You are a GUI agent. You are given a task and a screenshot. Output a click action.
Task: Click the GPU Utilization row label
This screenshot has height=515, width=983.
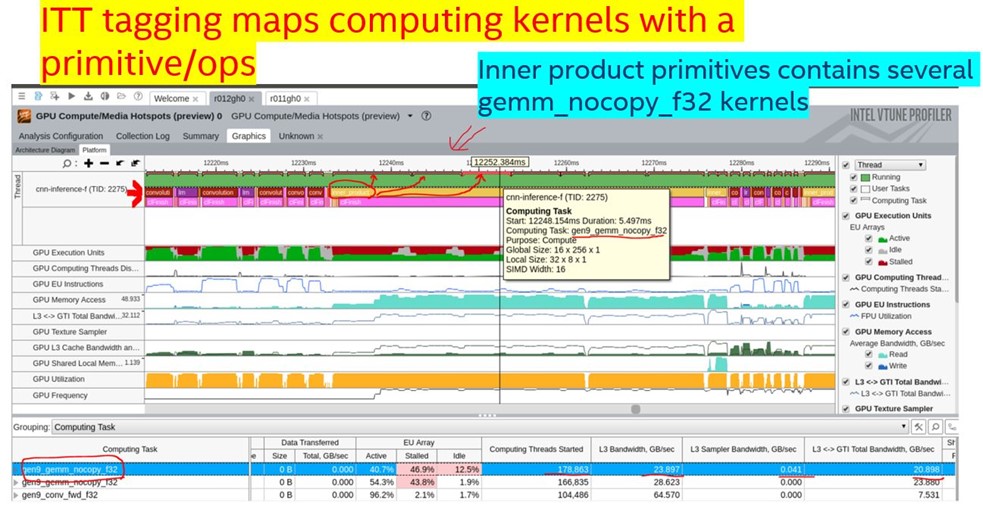[59, 380]
